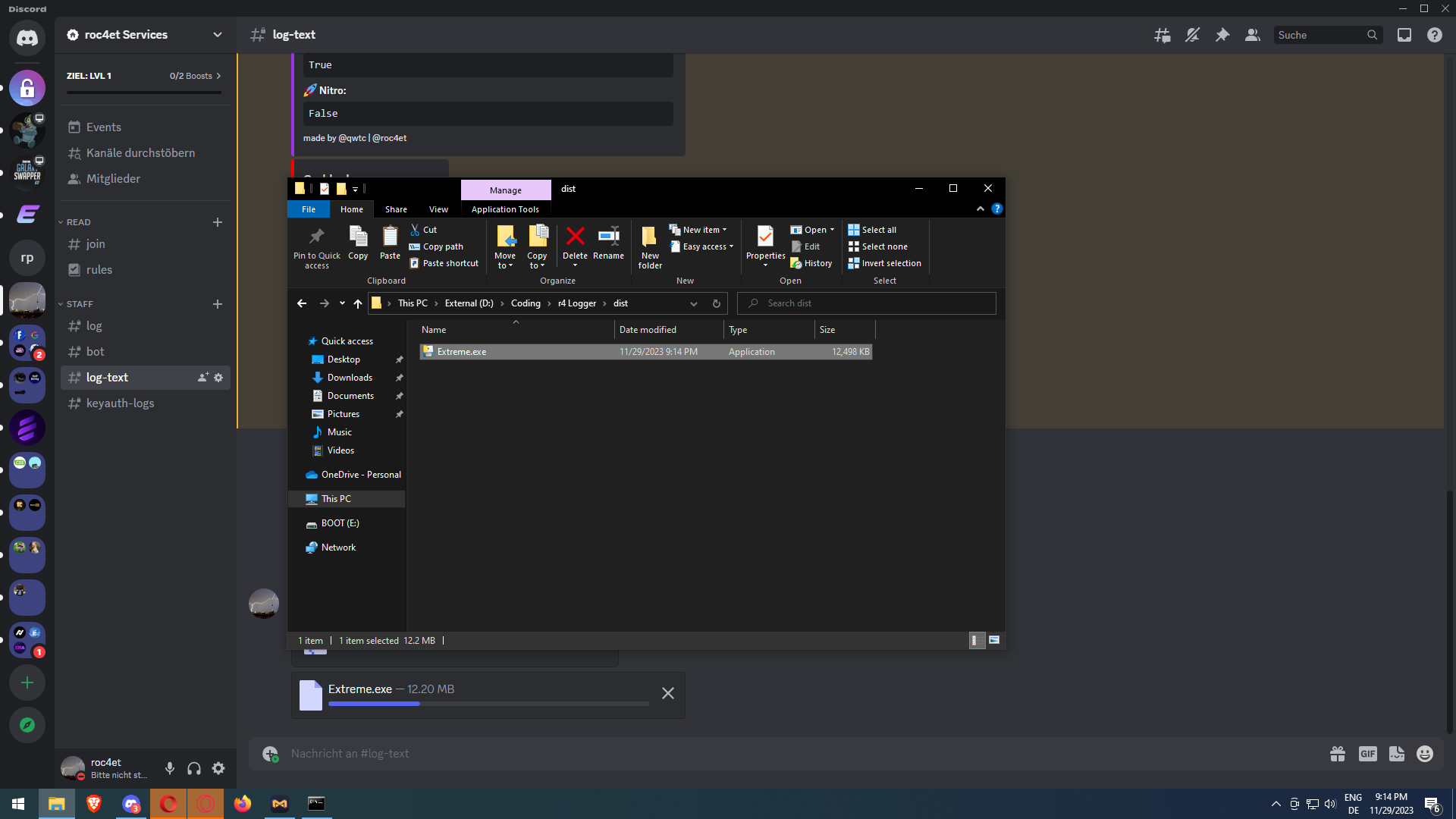Click Select all in ribbon

[878, 230]
